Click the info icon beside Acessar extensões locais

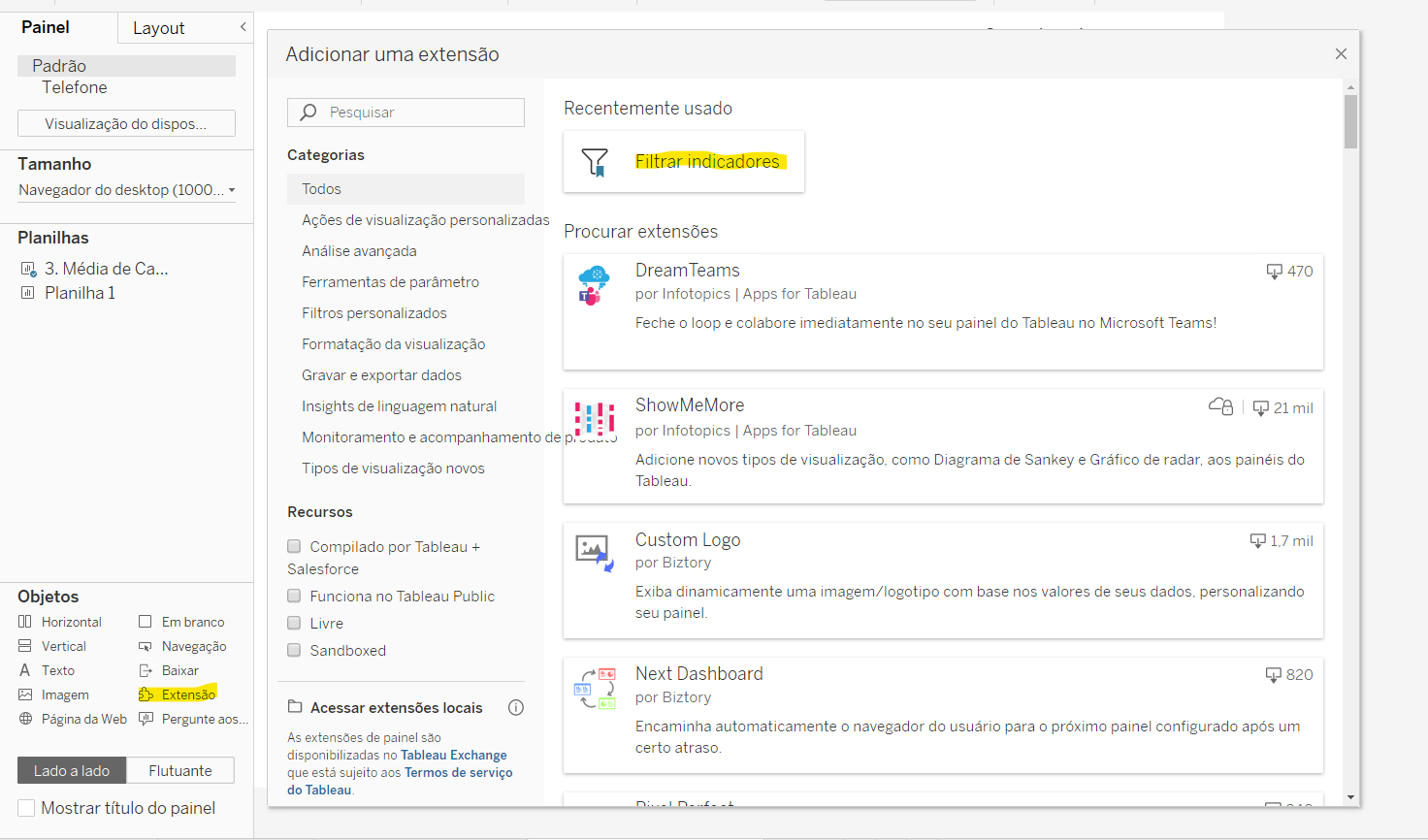pyautogui.click(x=516, y=708)
